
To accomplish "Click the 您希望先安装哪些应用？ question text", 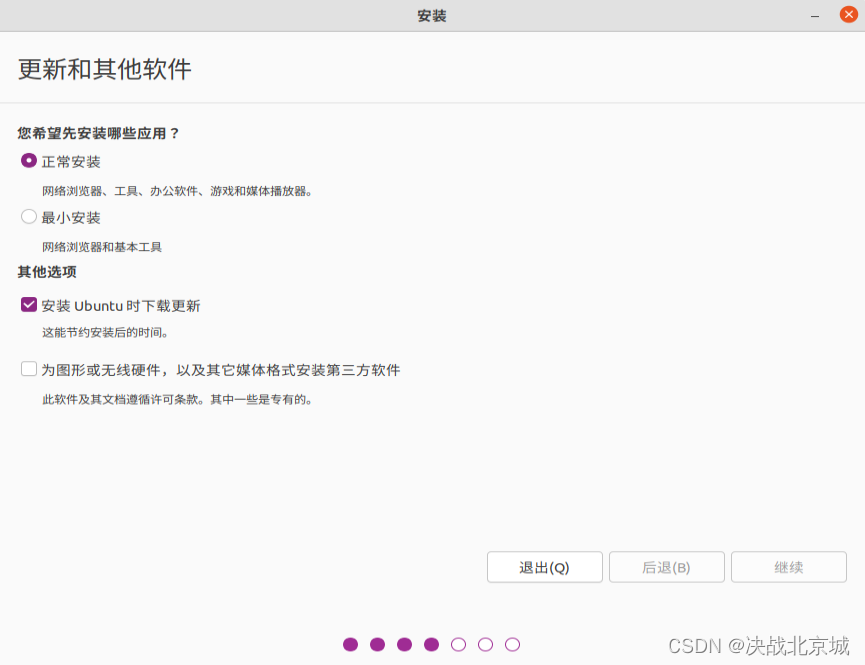I will 98,133.
